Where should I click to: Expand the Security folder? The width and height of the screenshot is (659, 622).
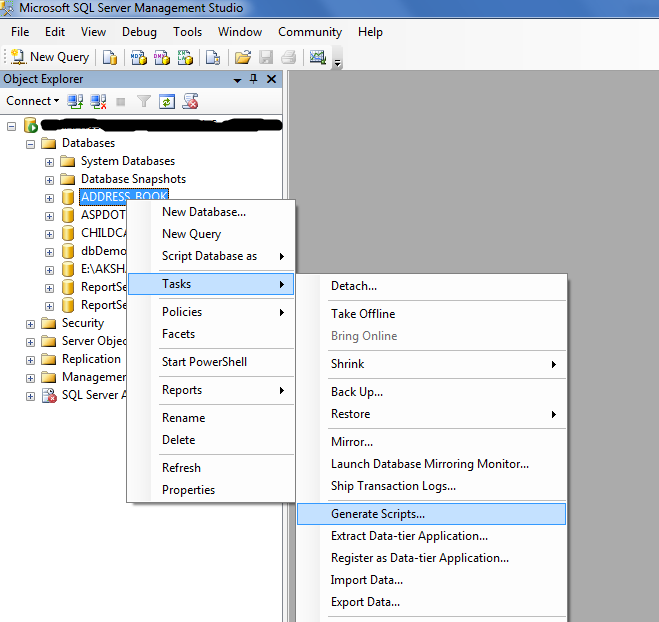(x=30, y=324)
